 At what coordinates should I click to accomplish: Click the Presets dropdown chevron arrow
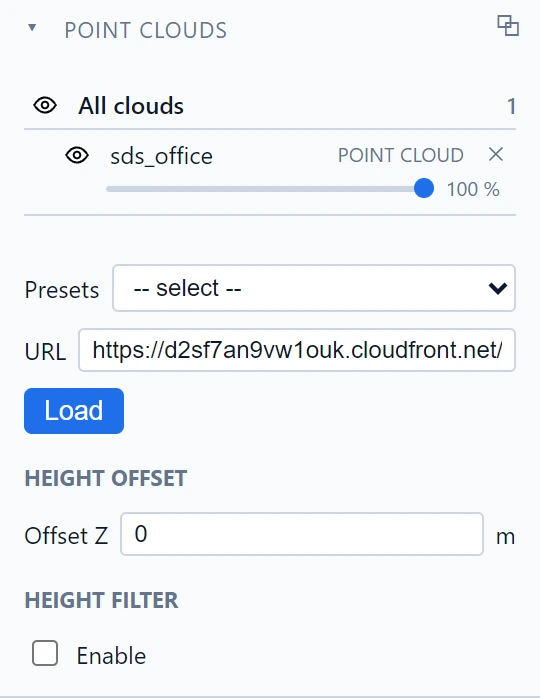(497, 288)
